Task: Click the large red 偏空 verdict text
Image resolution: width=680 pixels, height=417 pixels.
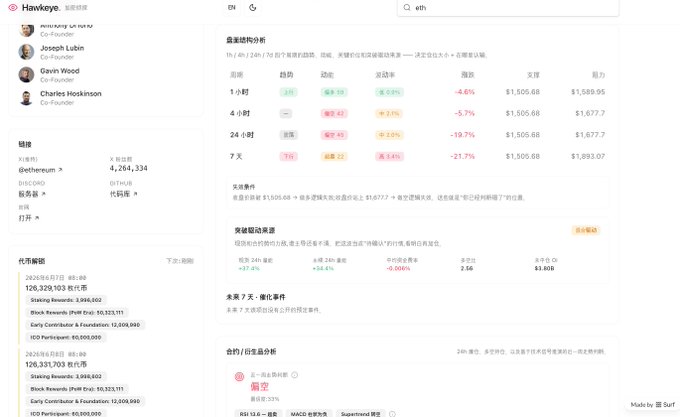Action: point(259,387)
